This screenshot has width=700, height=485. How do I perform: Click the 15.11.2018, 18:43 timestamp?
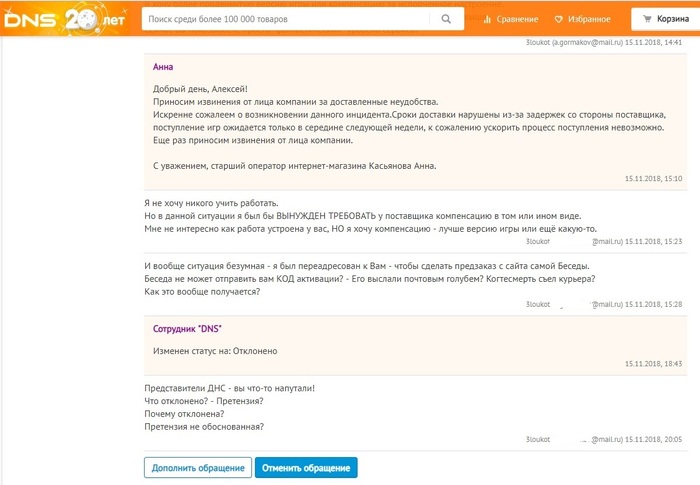coord(652,364)
